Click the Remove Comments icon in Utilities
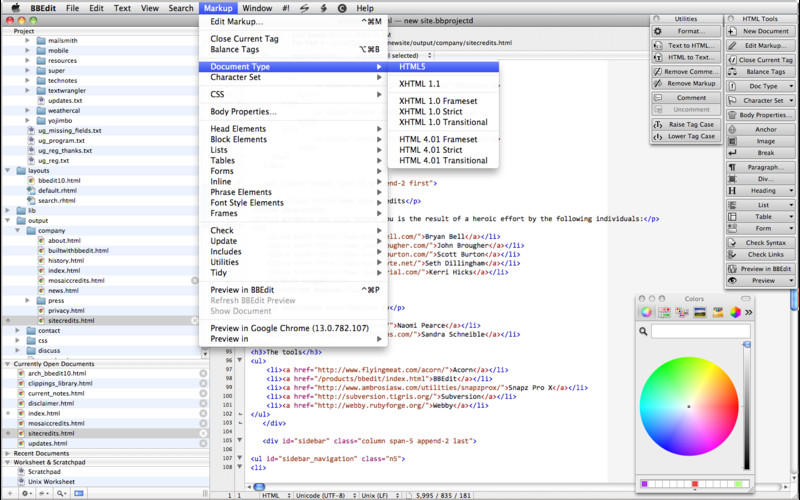This screenshot has width=800, height=500. coord(658,71)
